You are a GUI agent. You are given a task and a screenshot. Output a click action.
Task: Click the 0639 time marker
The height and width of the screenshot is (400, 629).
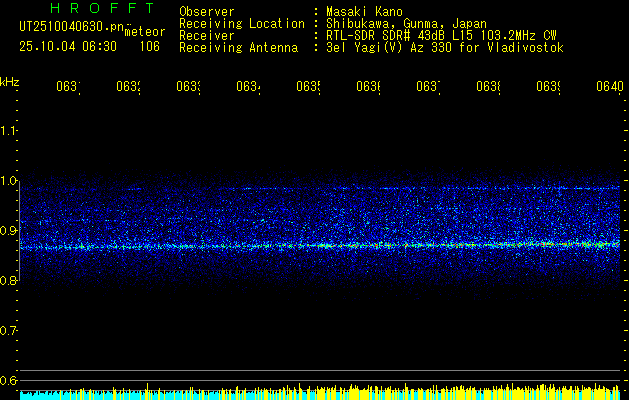pyautogui.click(x=548, y=87)
